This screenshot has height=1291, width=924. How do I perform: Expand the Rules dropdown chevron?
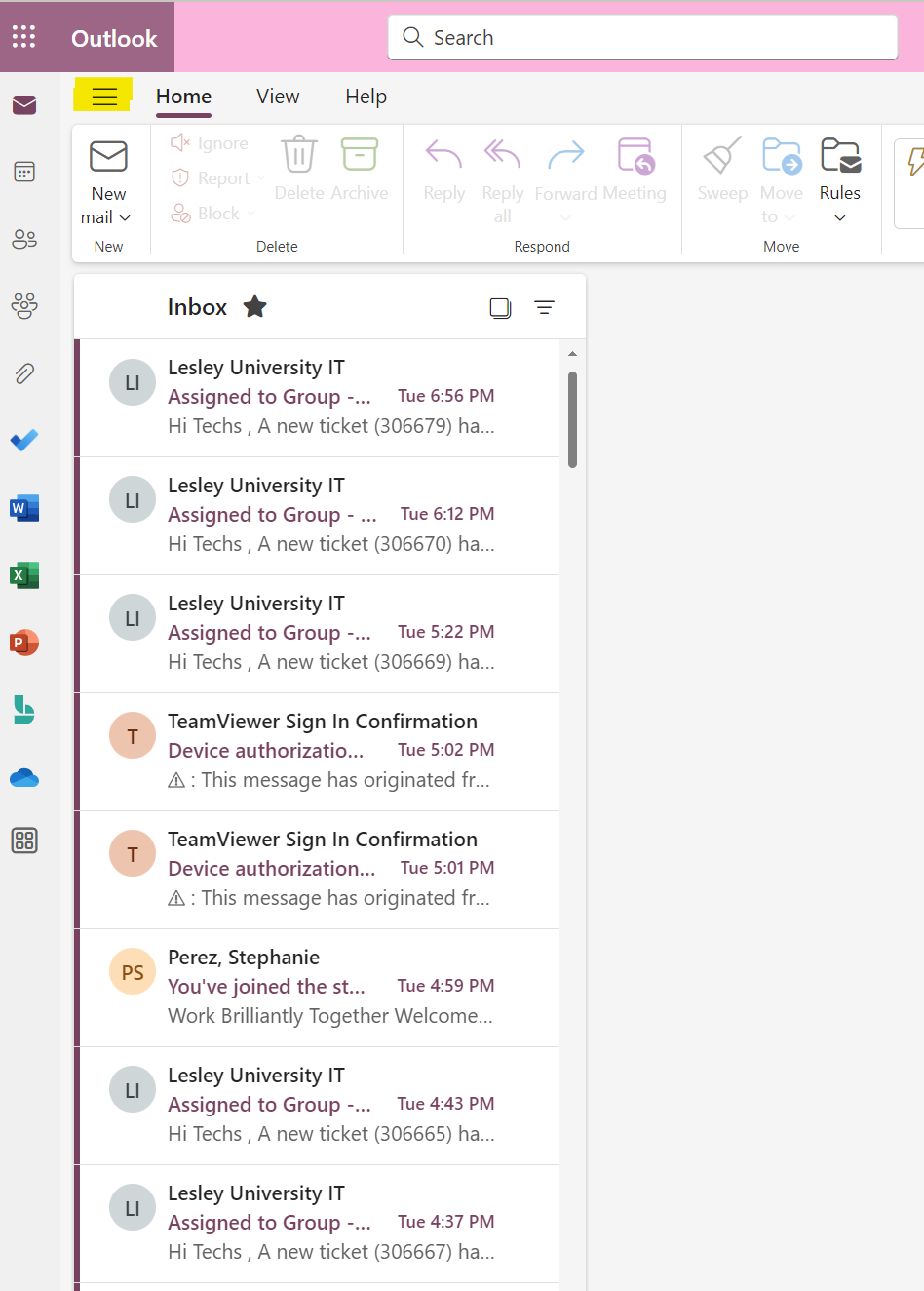tap(840, 217)
